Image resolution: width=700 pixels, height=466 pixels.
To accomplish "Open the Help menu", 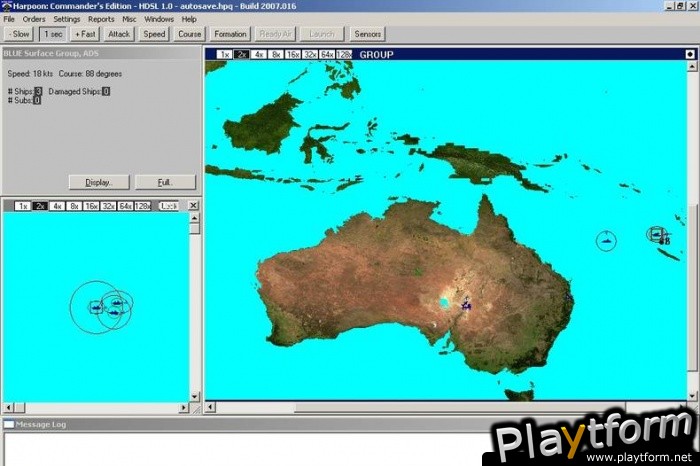I will pyautogui.click(x=189, y=19).
